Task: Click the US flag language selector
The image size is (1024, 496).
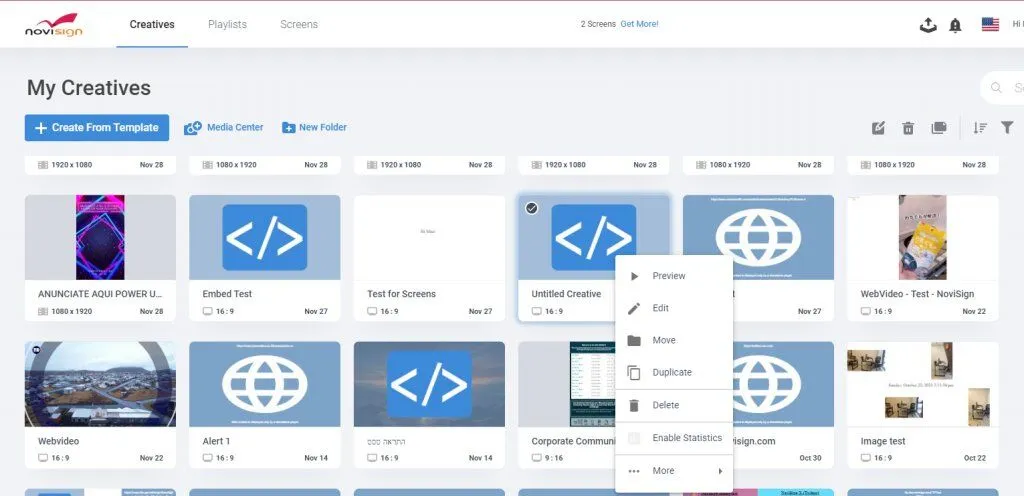Action: pos(990,25)
